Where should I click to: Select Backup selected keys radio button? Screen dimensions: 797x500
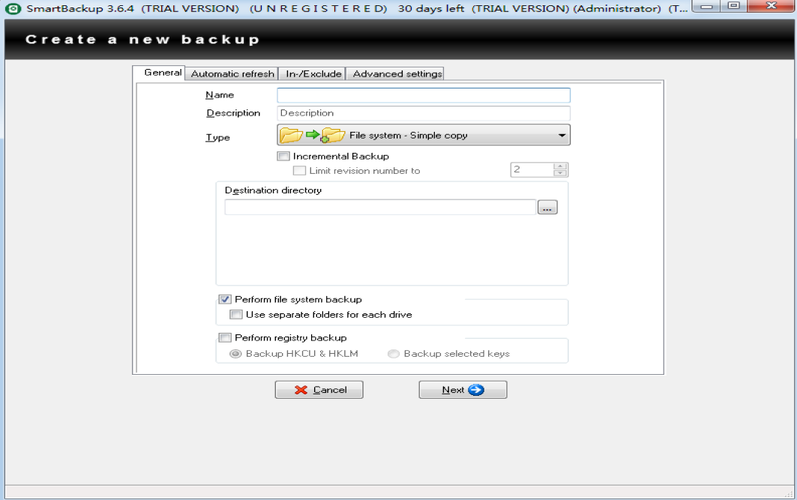[393, 354]
